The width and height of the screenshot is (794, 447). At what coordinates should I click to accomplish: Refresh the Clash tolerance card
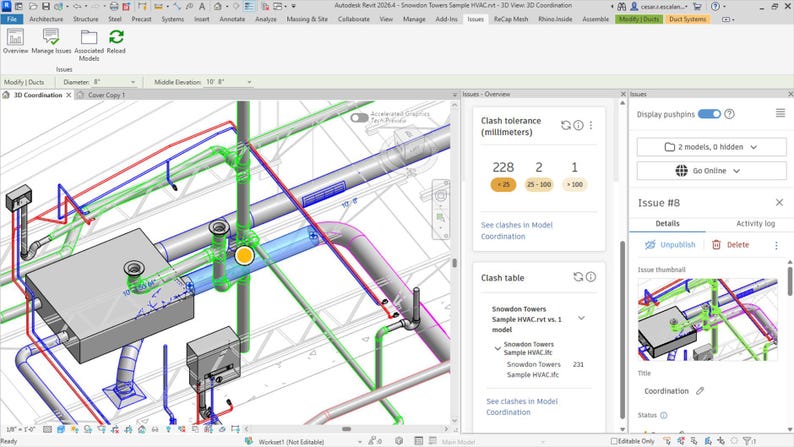click(566, 125)
